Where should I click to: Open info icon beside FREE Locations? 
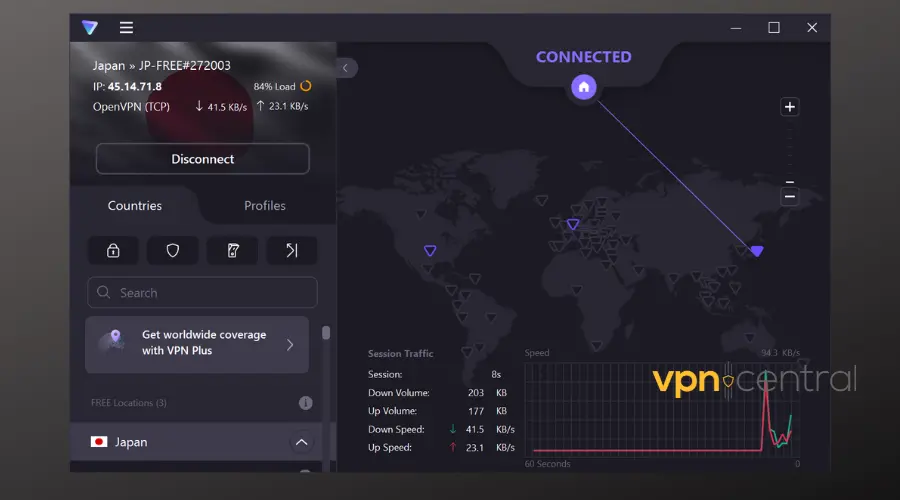(306, 403)
